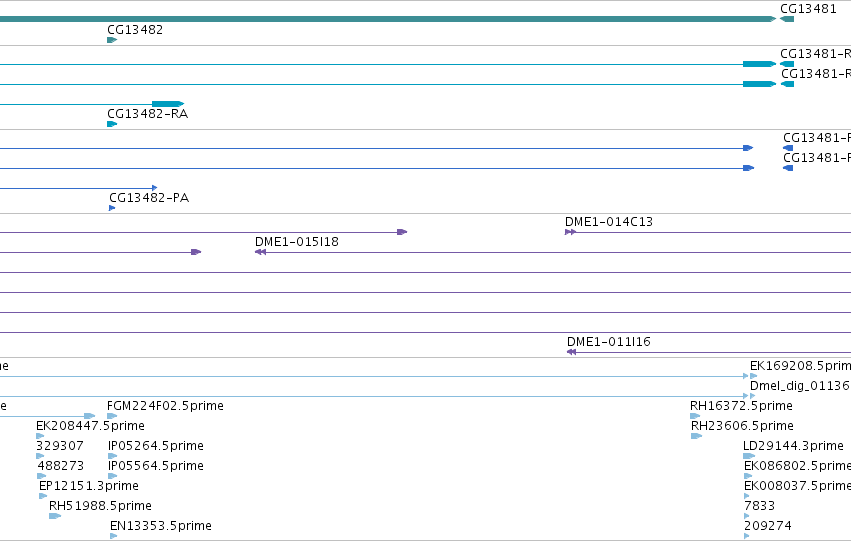The image size is (851, 541).
Task: Click the arrow glyph under 329307
Action: pos(40,456)
